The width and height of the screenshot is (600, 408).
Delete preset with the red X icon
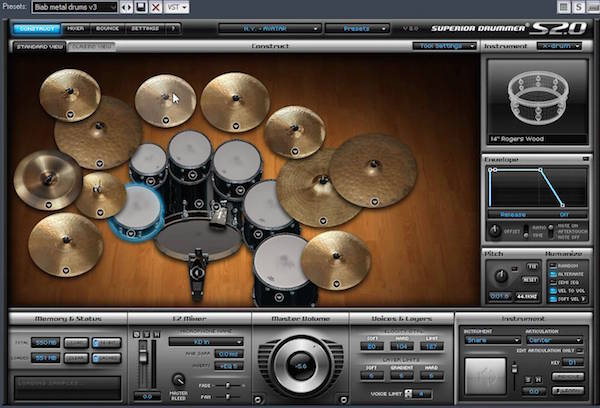(x=155, y=7)
